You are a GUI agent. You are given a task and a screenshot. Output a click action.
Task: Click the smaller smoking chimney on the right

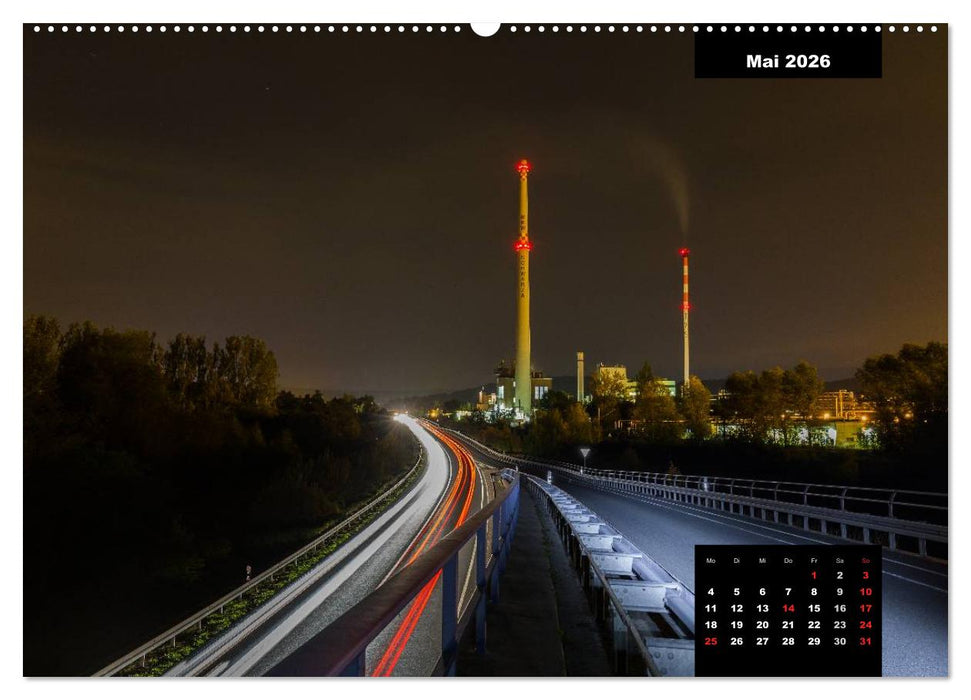pyautogui.click(x=685, y=310)
